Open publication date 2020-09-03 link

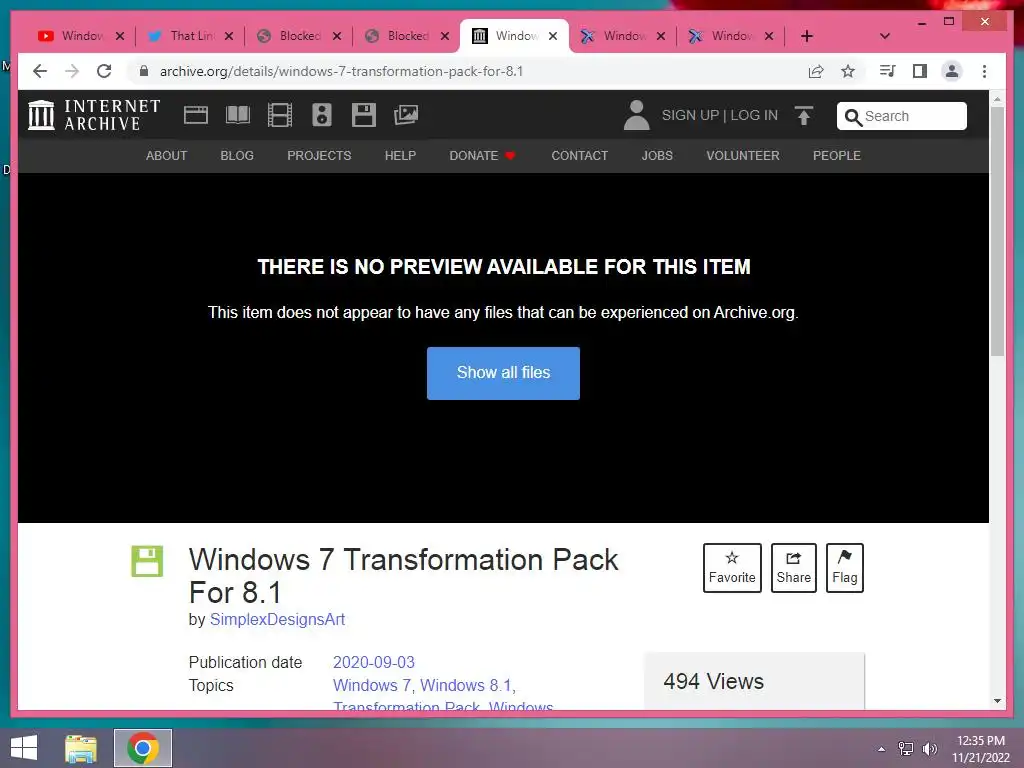pos(374,662)
